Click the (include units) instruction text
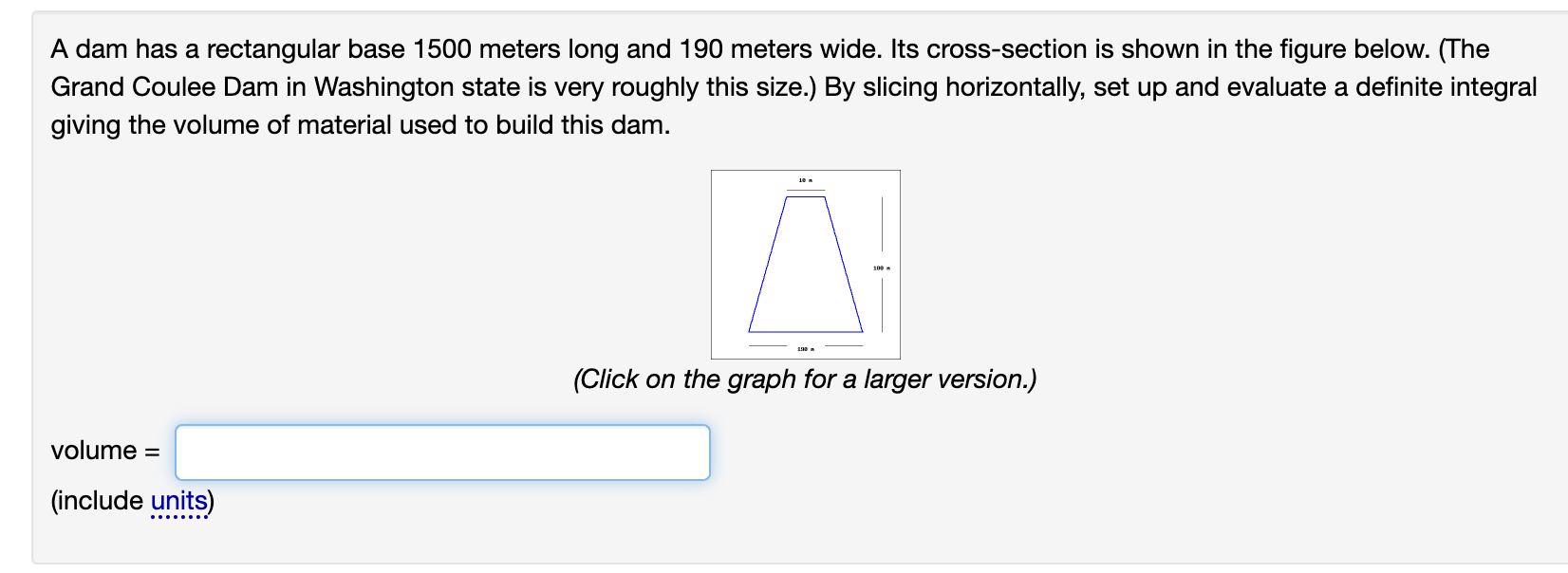Image resolution: width=1568 pixels, height=573 pixels. pyautogui.click(x=131, y=501)
